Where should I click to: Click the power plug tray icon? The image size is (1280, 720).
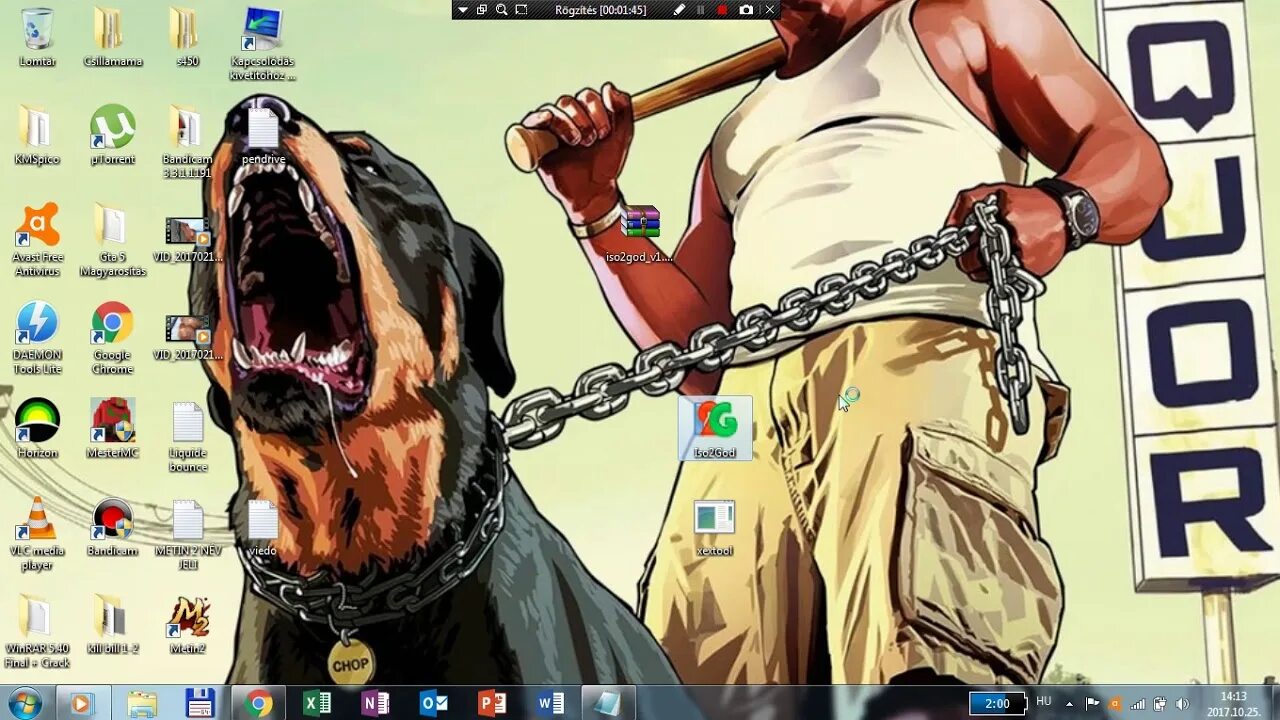pyautogui.click(x=1160, y=703)
